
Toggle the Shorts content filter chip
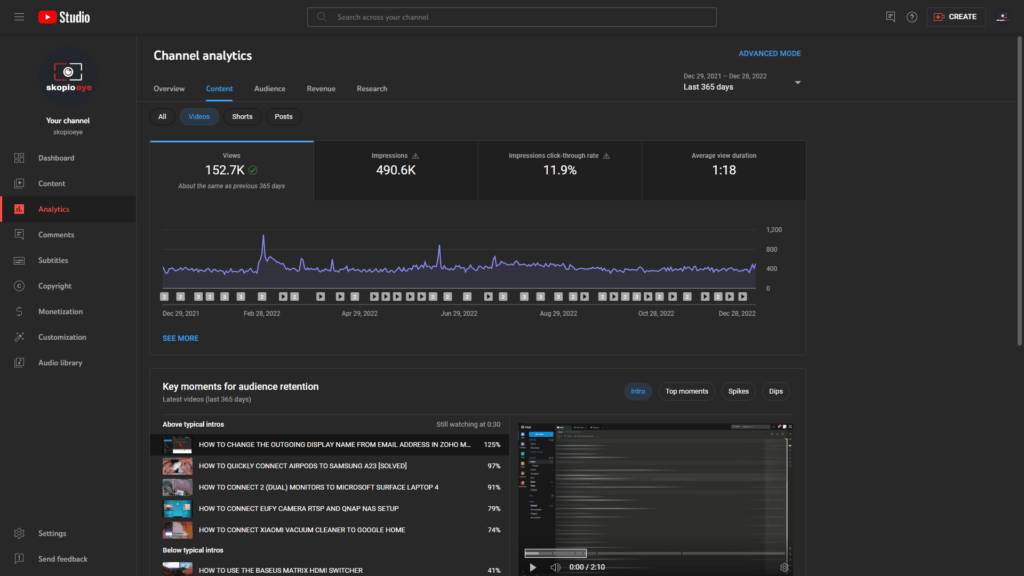(242, 116)
